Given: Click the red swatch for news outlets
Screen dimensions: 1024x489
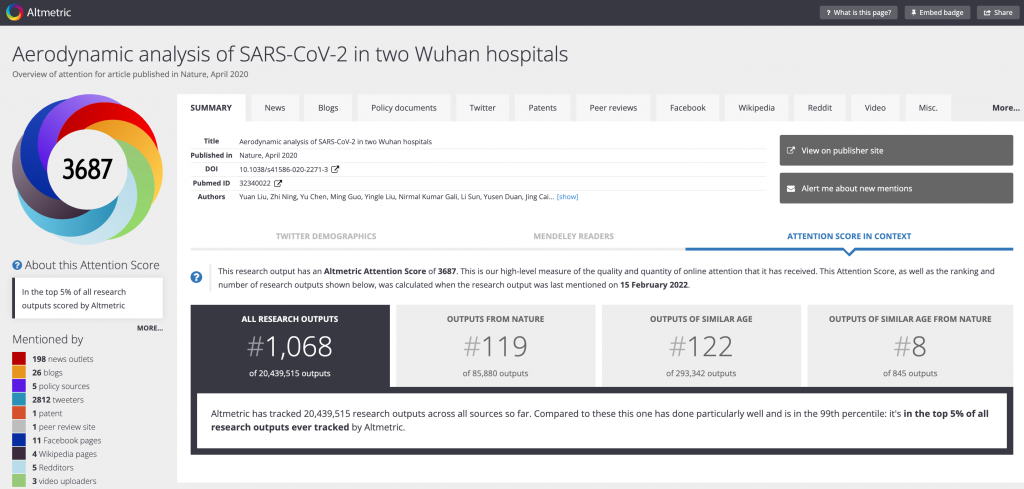Looking at the screenshot, I should point(19,358).
